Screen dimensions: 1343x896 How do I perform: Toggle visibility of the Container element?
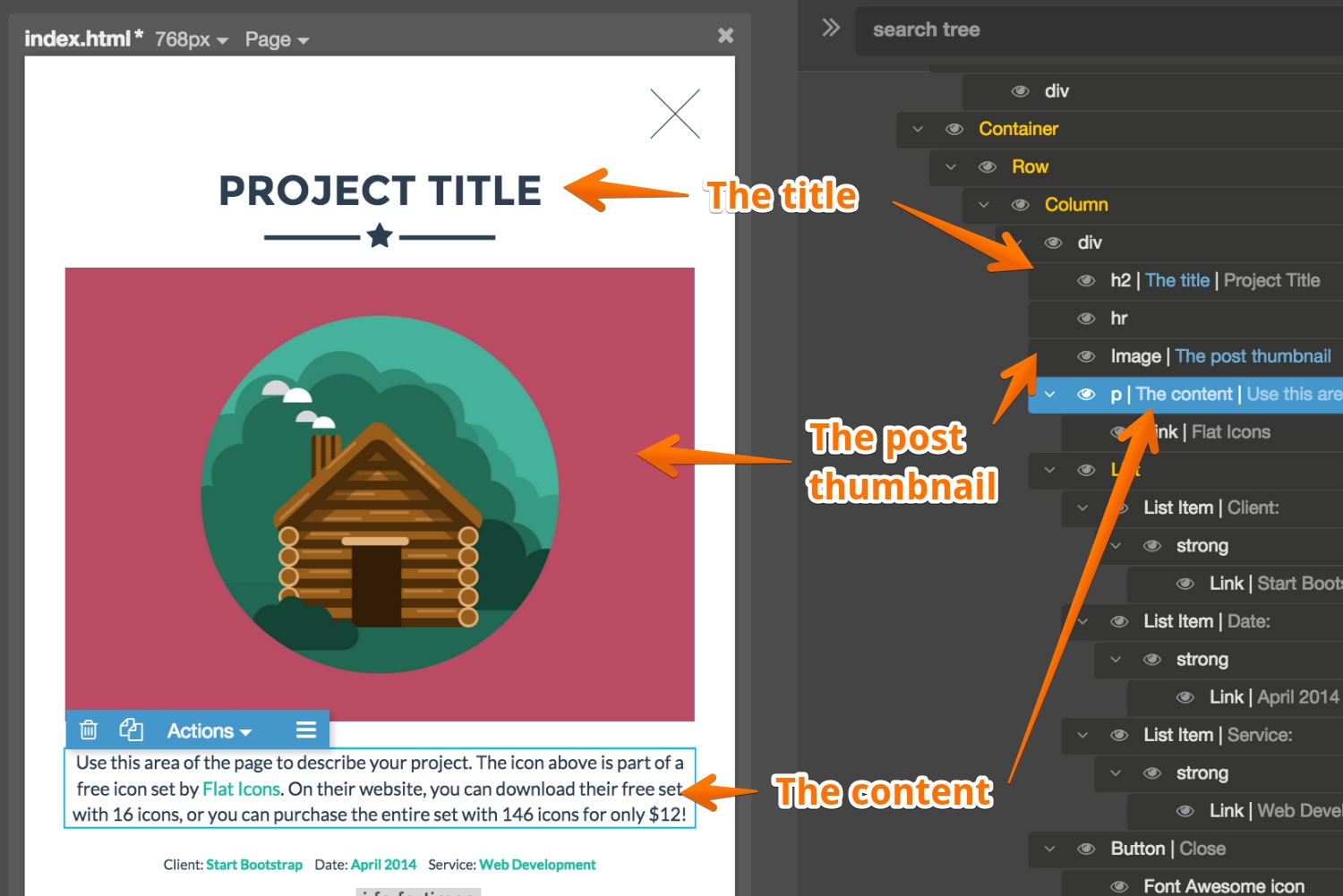[954, 129]
